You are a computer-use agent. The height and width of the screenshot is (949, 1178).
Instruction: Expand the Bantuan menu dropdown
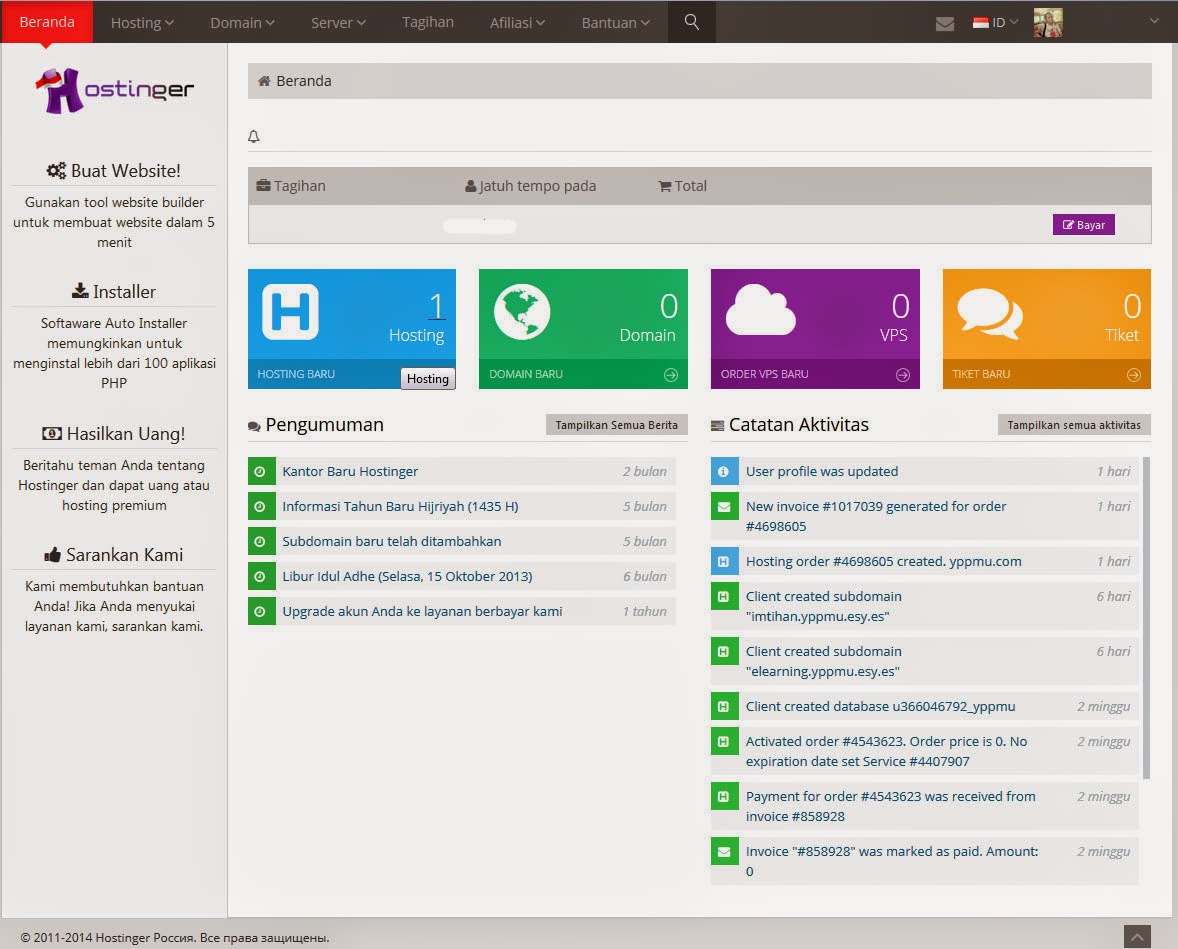pyautogui.click(x=615, y=23)
